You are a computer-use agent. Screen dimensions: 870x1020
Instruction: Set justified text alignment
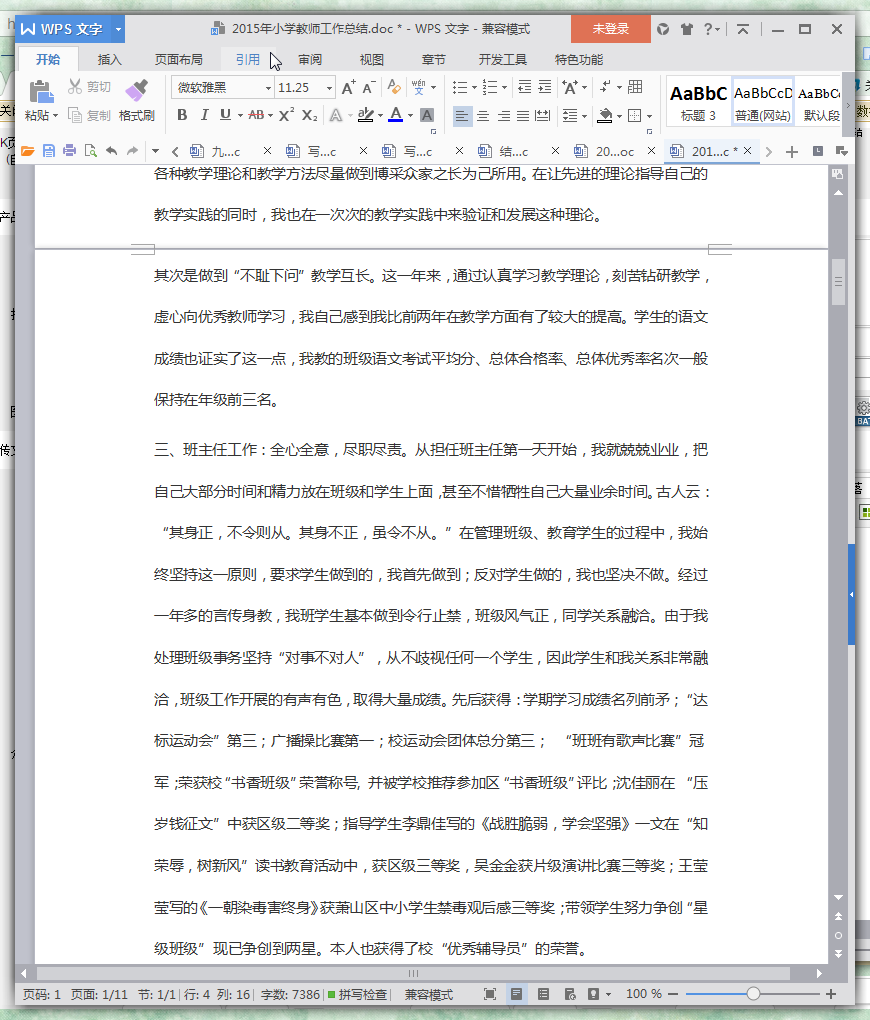523,116
